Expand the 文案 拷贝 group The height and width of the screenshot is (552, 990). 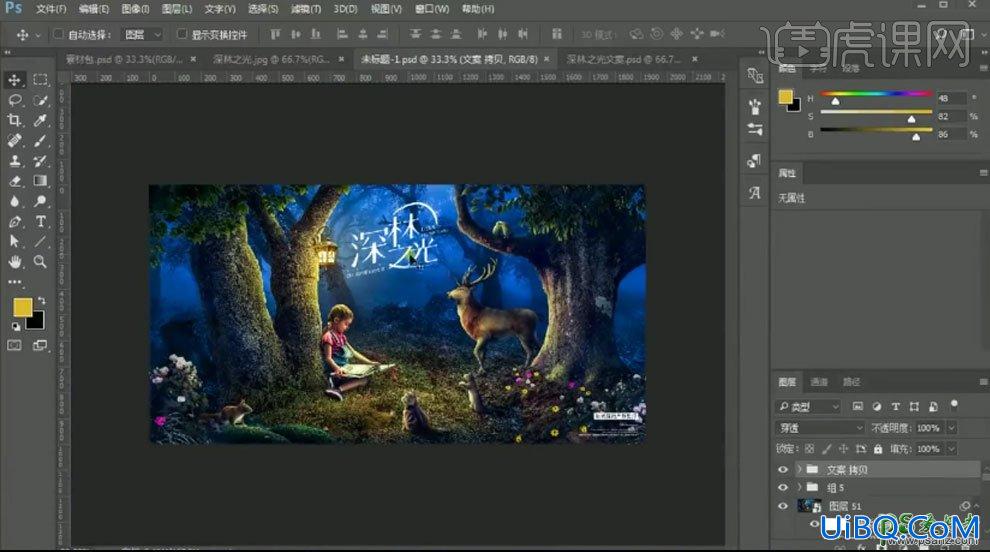tap(799, 469)
